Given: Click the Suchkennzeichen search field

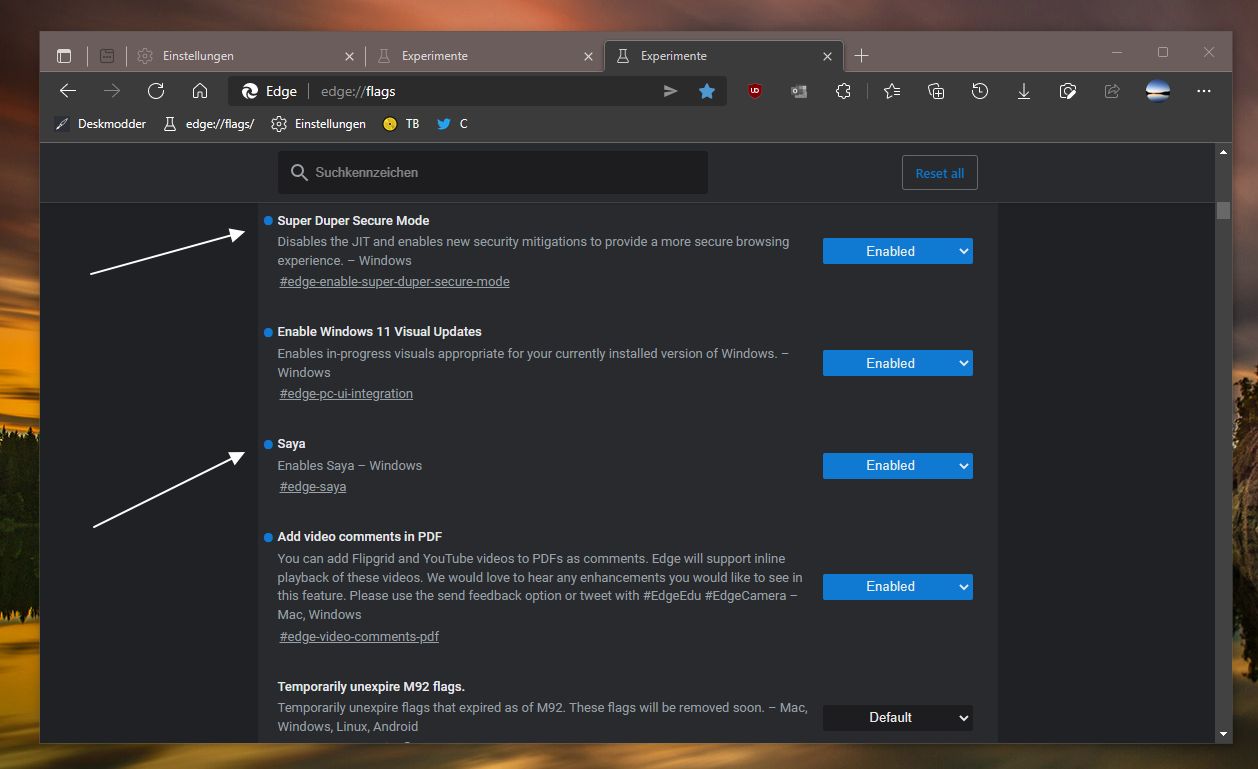Looking at the screenshot, I should click(493, 172).
